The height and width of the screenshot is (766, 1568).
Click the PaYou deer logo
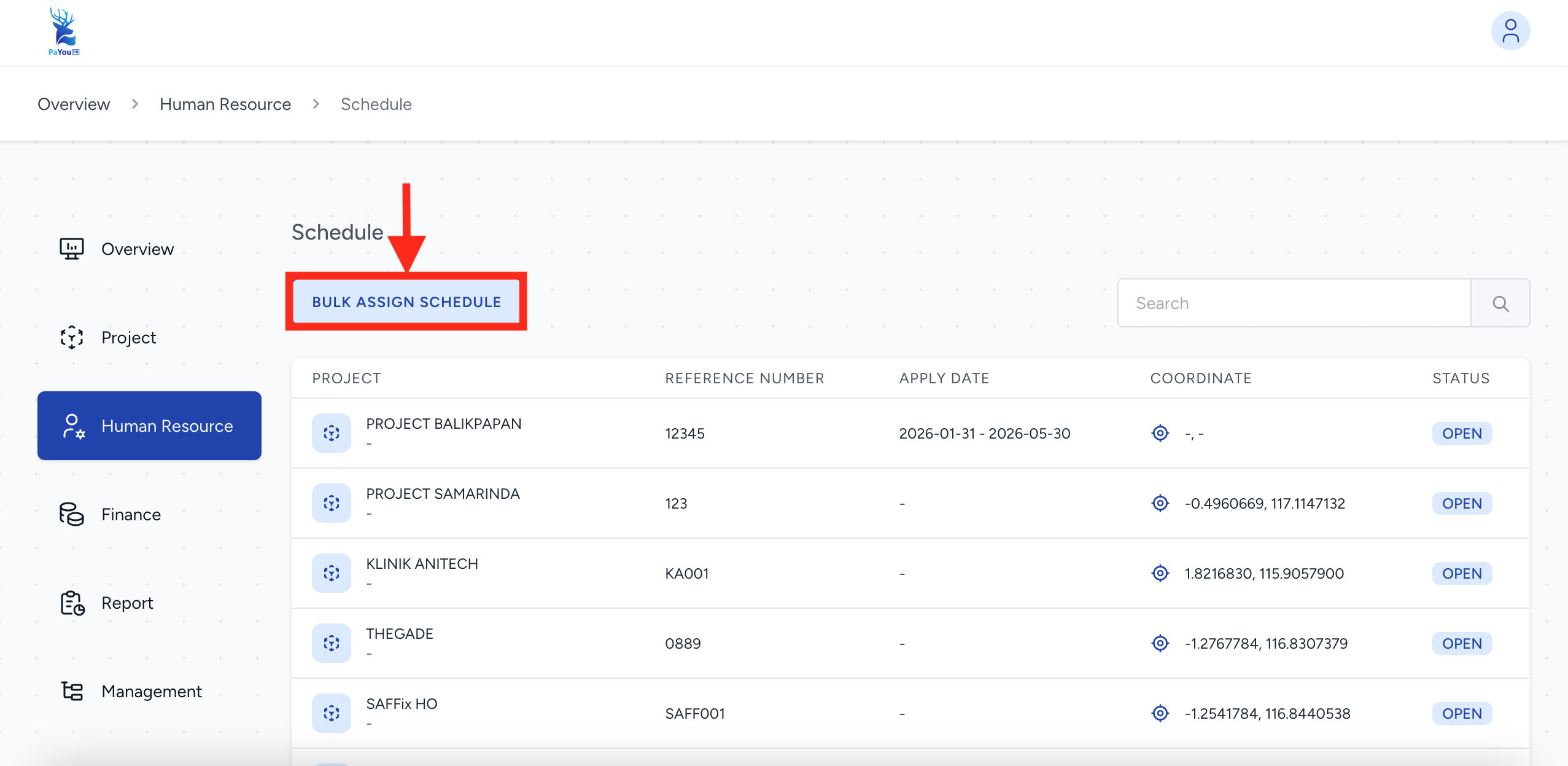tap(63, 32)
